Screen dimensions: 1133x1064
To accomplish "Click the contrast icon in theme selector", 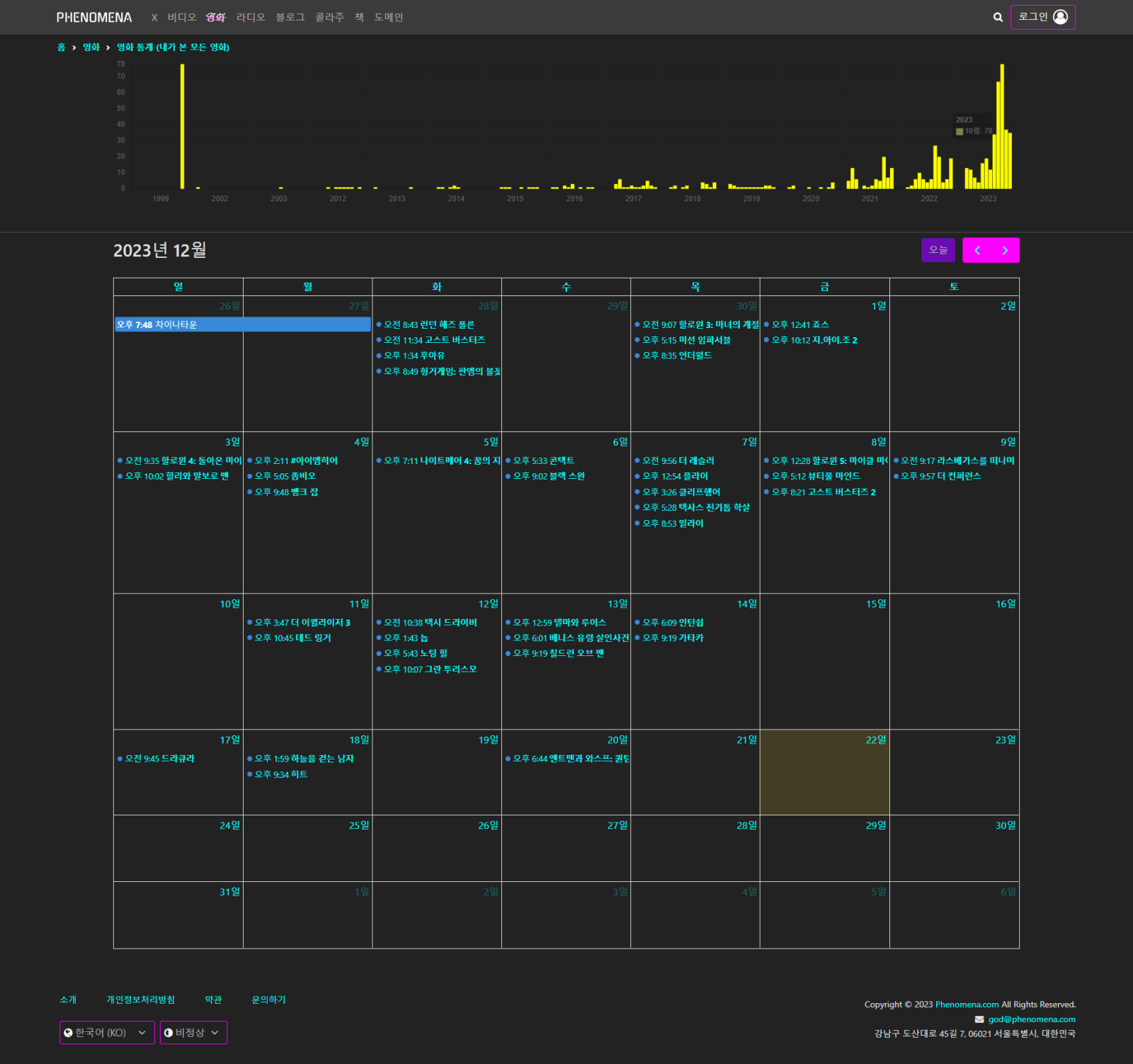I will [x=169, y=1033].
